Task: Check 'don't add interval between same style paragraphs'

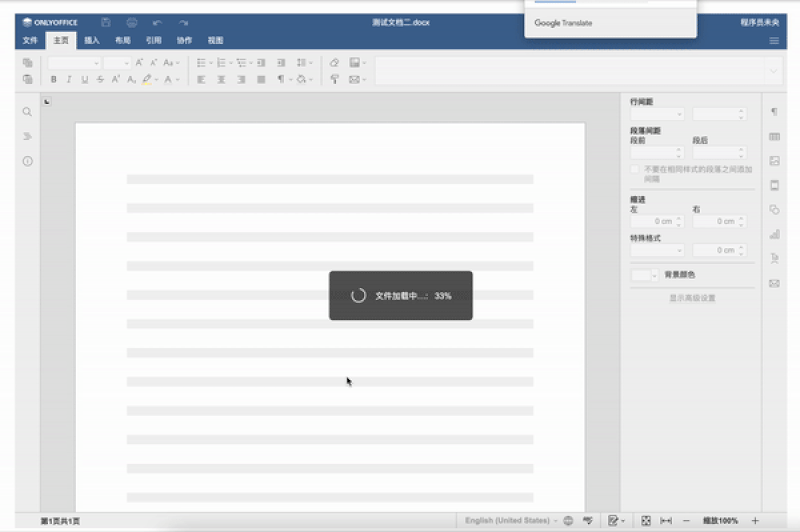Action: [x=635, y=170]
